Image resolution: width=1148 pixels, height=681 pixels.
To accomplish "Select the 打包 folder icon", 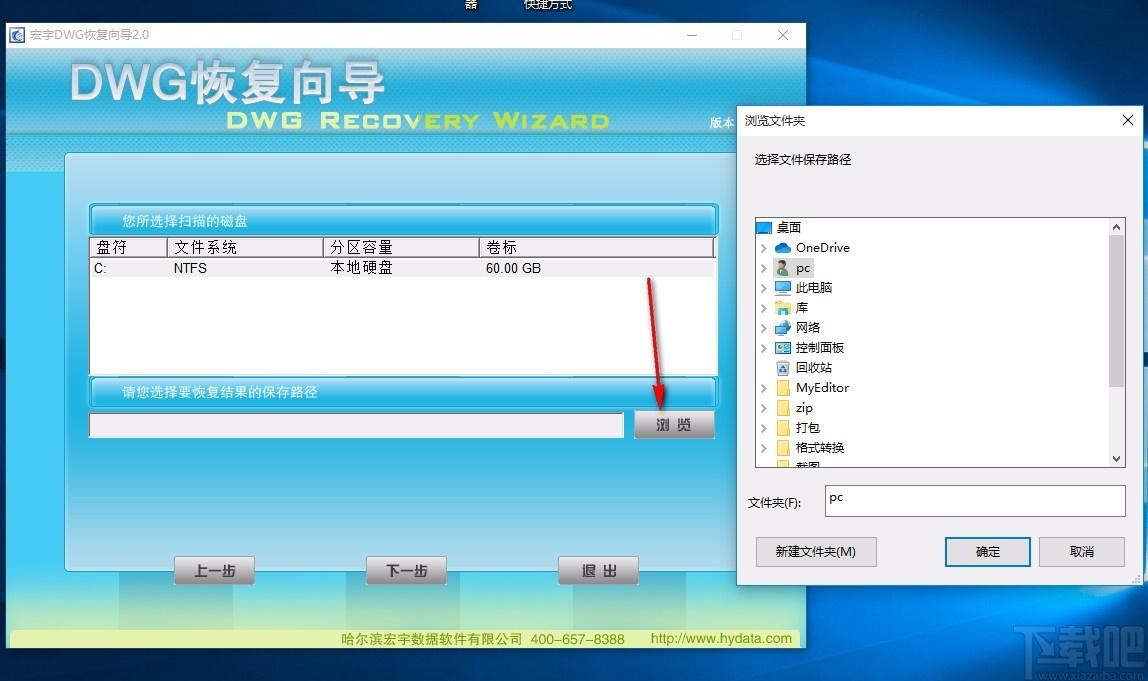I will click(x=783, y=428).
